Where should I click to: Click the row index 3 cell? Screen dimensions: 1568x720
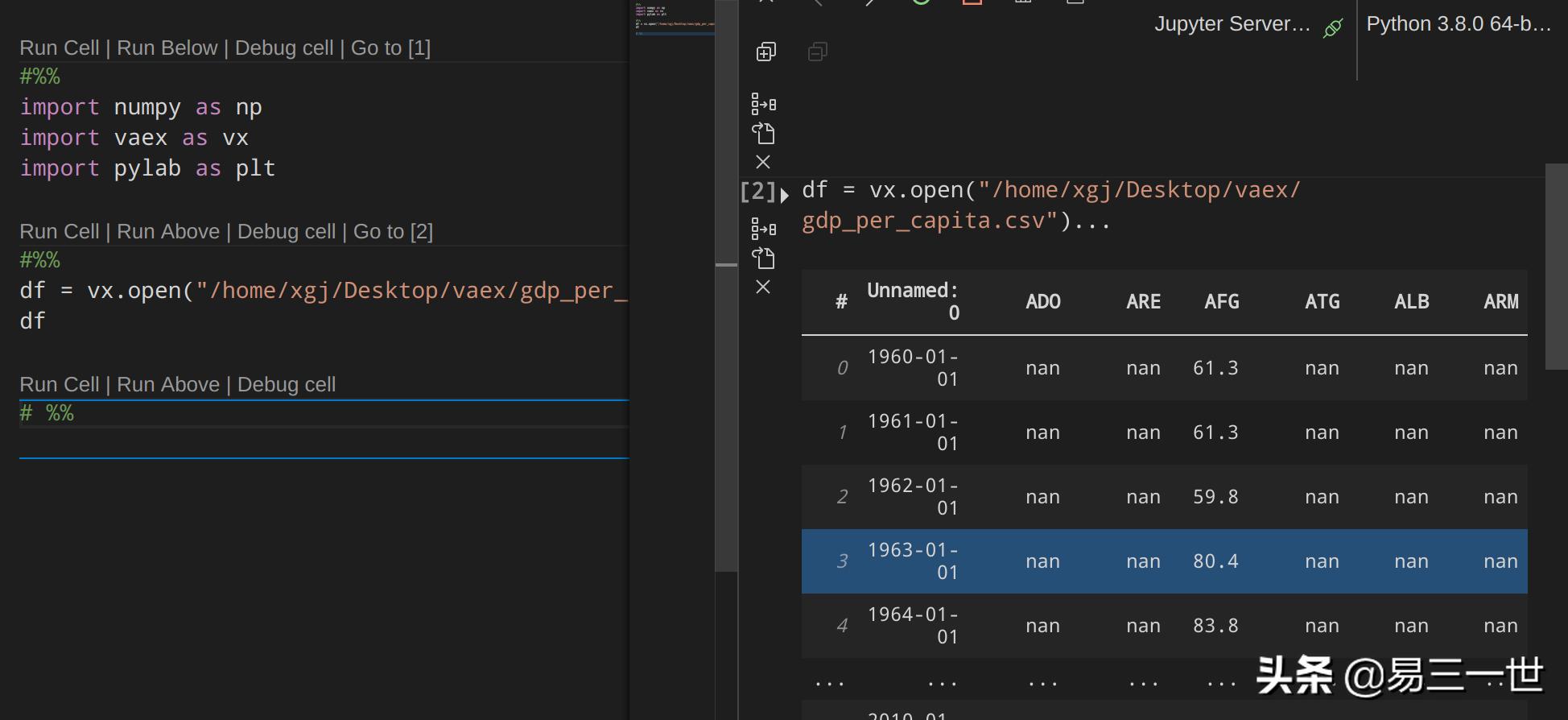842,561
